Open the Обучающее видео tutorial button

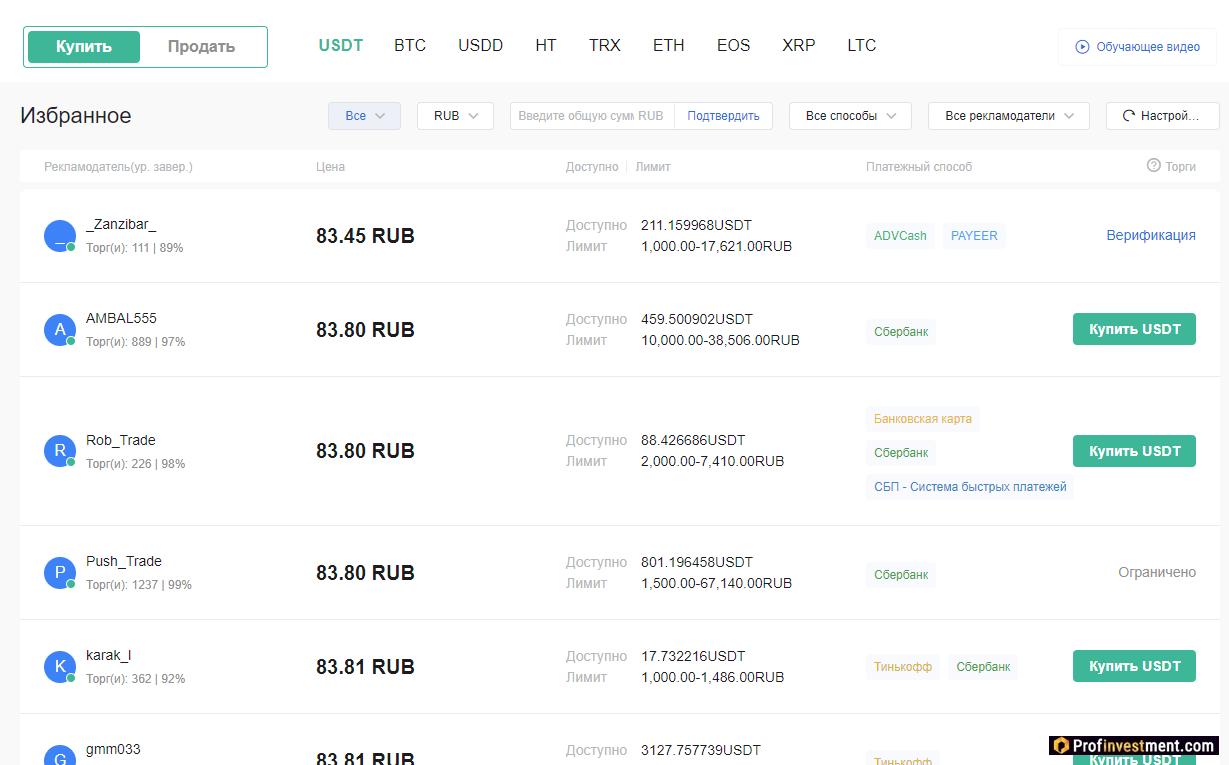pos(1137,47)
